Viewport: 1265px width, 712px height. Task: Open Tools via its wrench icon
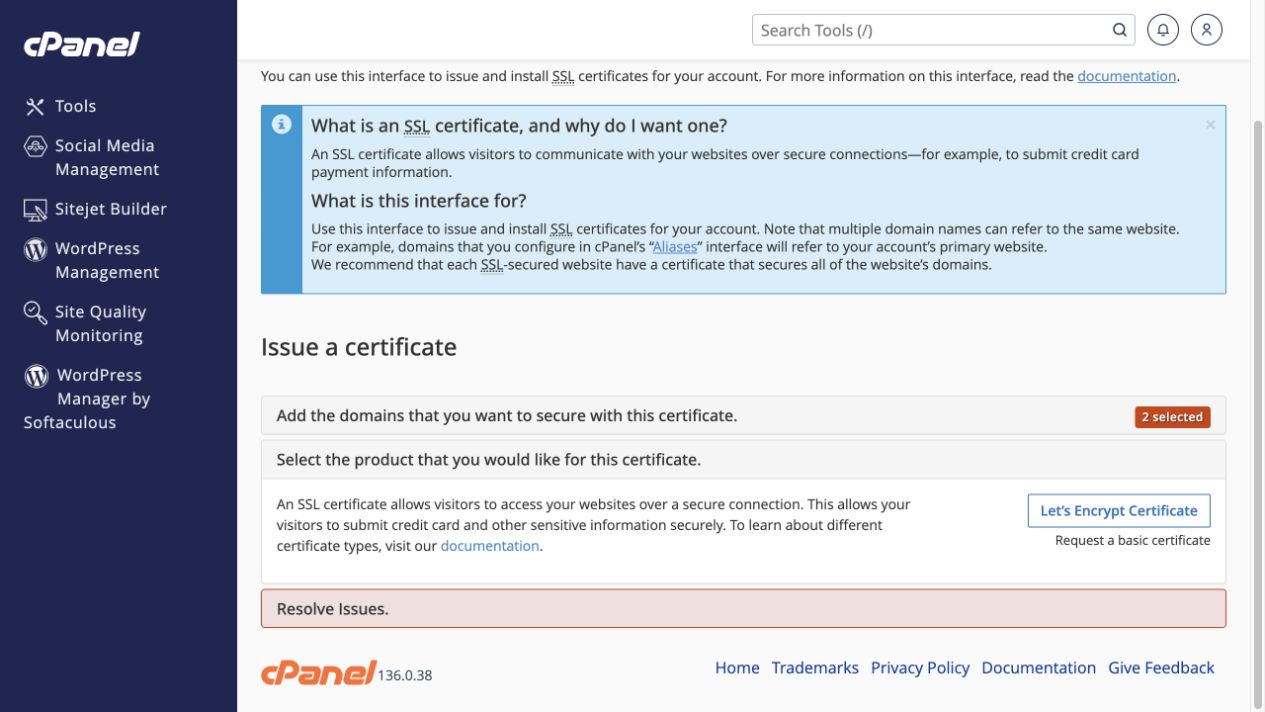pyautogui.click(x=35, y=106)
